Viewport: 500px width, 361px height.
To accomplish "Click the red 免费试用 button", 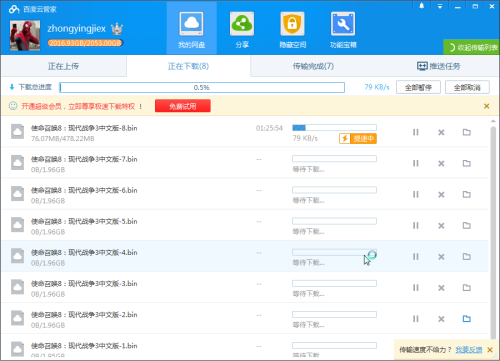I will click(x=183, y=106).
